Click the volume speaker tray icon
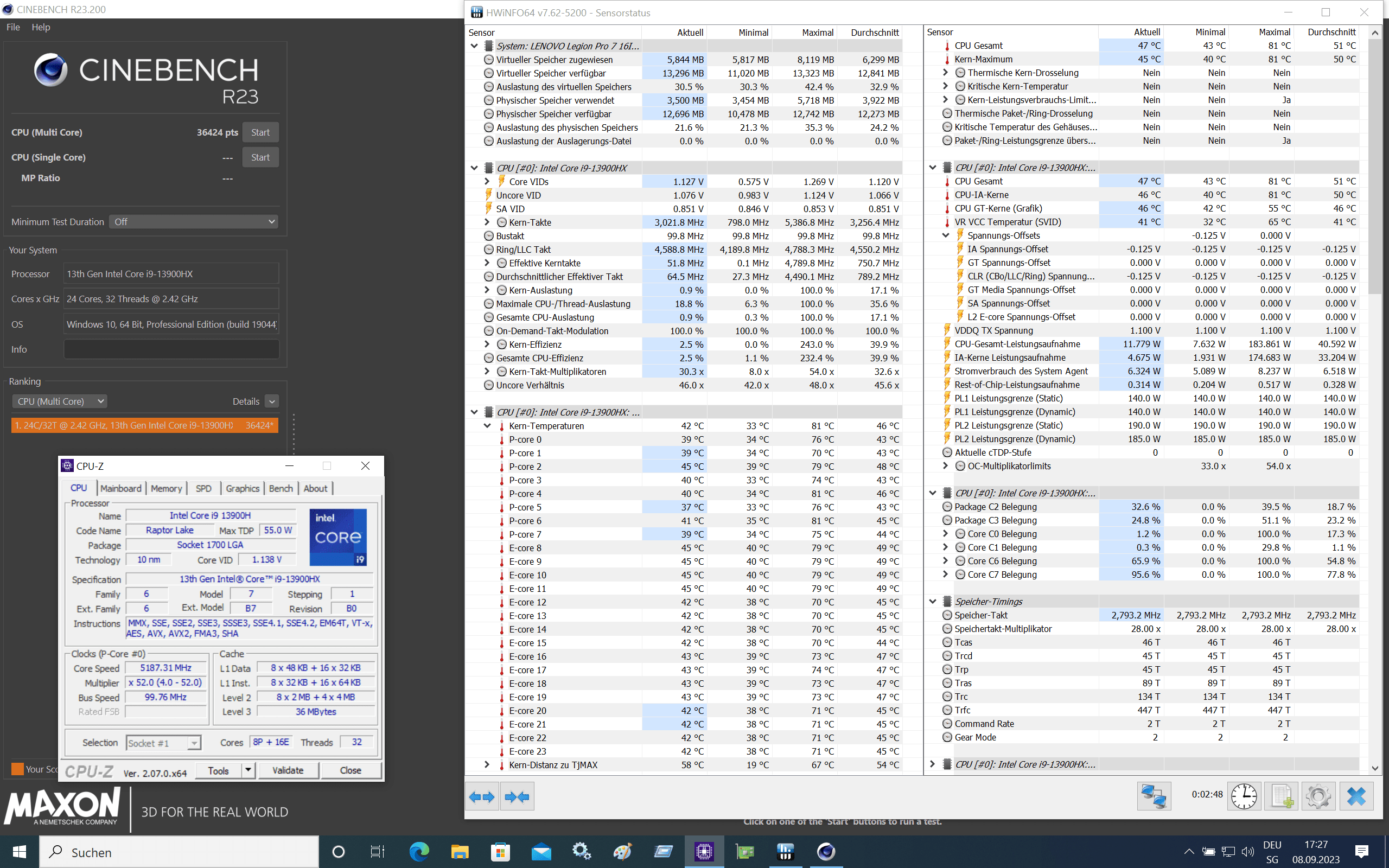This screenshot has width=1389, height=868. click(1248, 852)
